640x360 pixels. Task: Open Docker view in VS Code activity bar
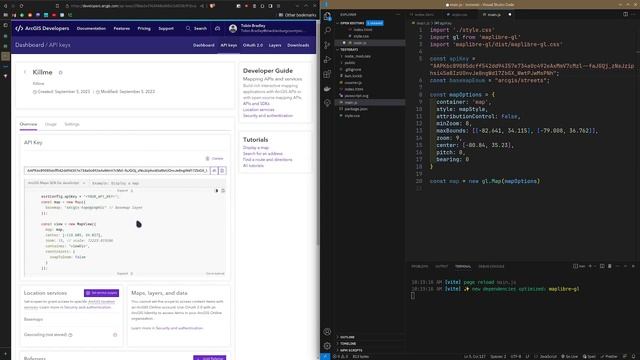pos(327,89)
